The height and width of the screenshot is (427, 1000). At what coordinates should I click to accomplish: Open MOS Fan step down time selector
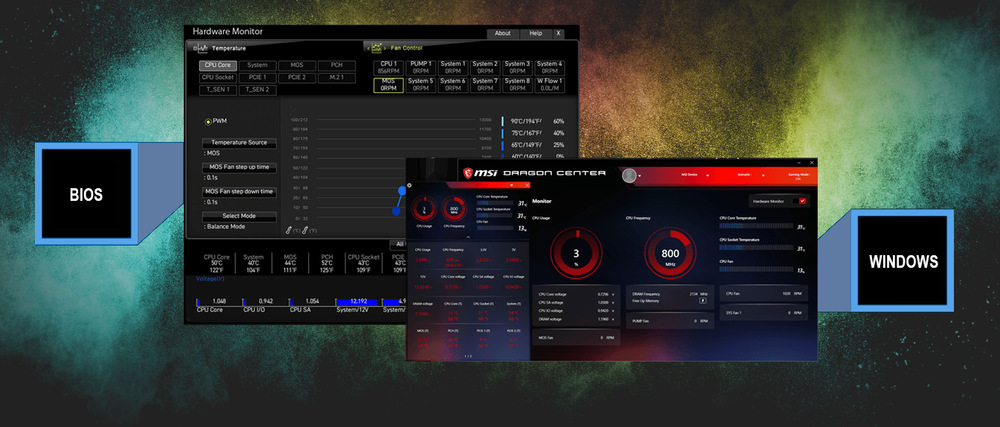tap(239, 192)
